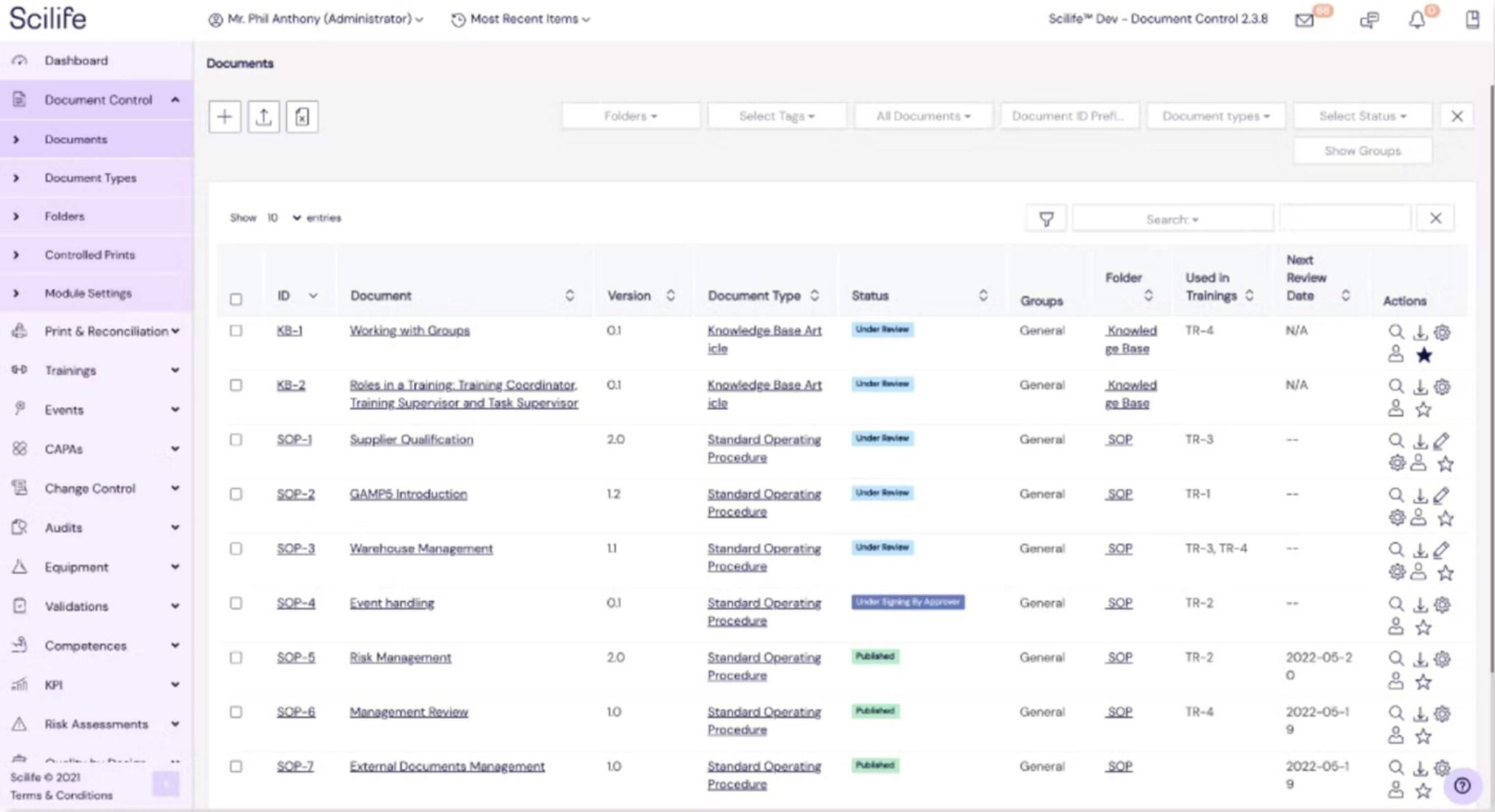Select Audits from the left sidebar
The image size is (1495, 812).
[63, 527]
